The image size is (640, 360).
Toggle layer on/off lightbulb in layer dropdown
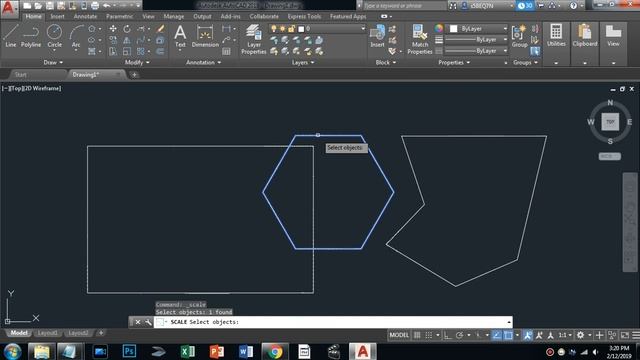coord(273,29)
